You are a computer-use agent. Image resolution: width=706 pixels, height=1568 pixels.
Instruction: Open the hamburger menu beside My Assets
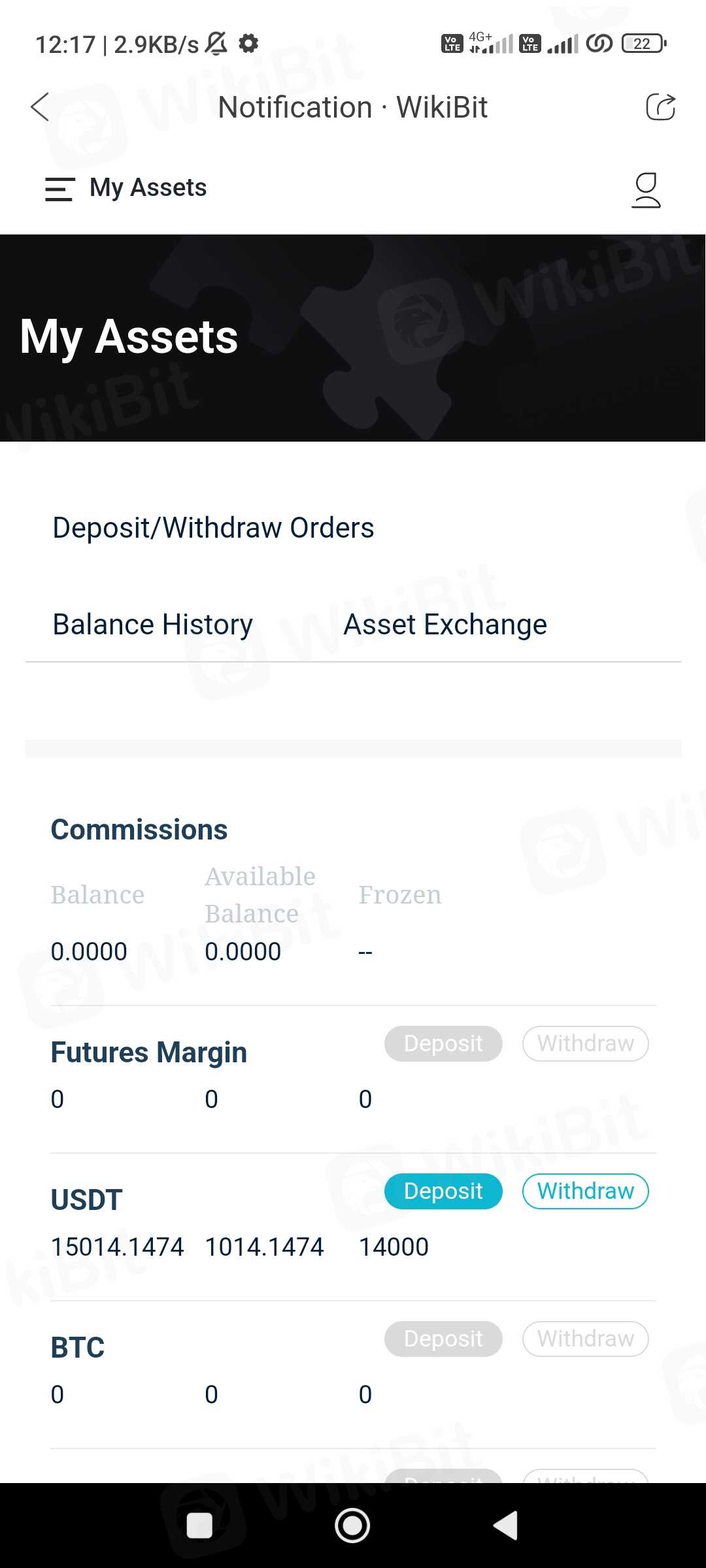point(59,189)
